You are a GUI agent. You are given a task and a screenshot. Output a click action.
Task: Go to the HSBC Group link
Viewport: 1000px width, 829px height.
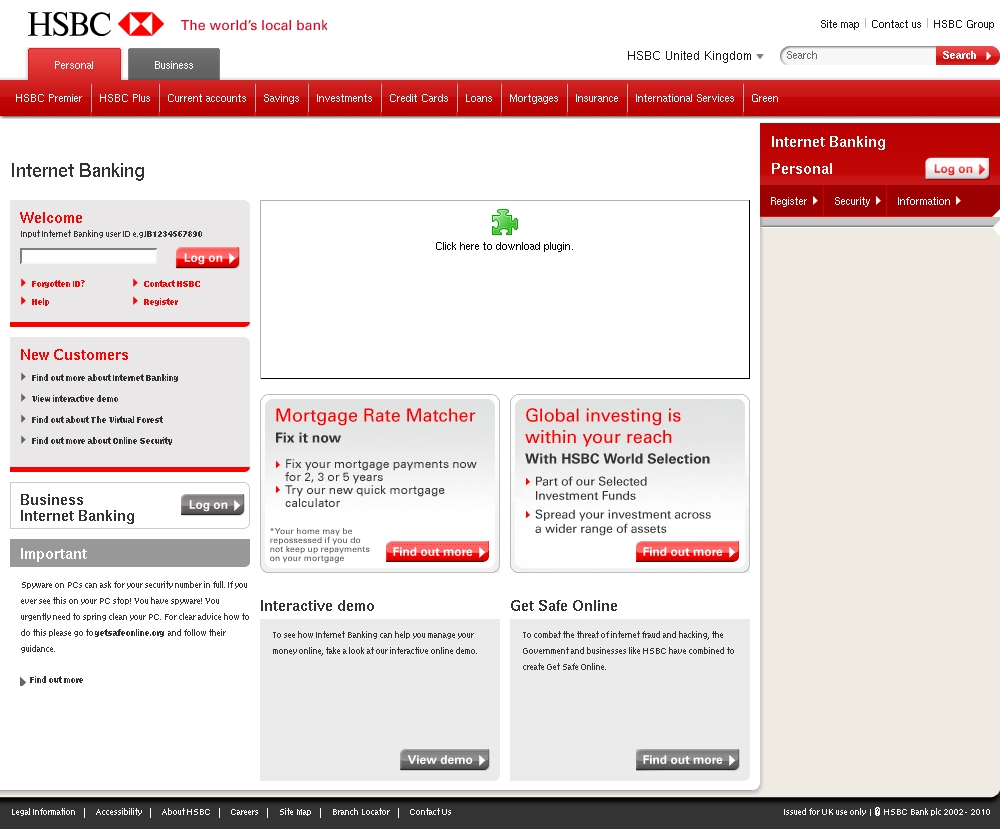[963, 24]
